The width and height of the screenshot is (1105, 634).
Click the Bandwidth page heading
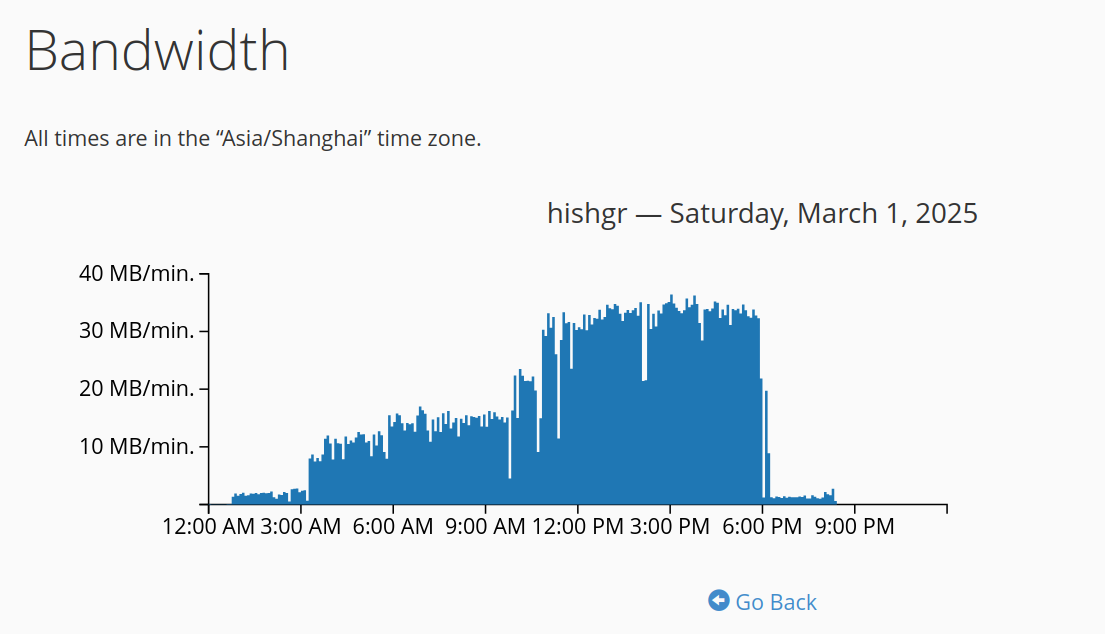click(157, 51)
